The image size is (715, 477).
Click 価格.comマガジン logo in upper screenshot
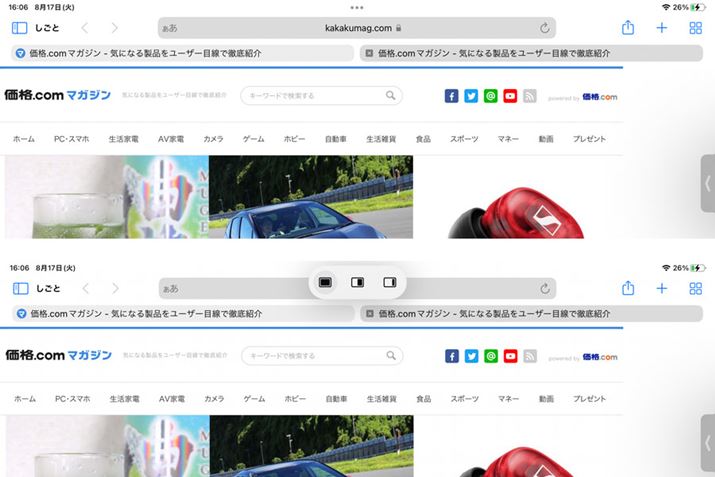click(57, 95)
